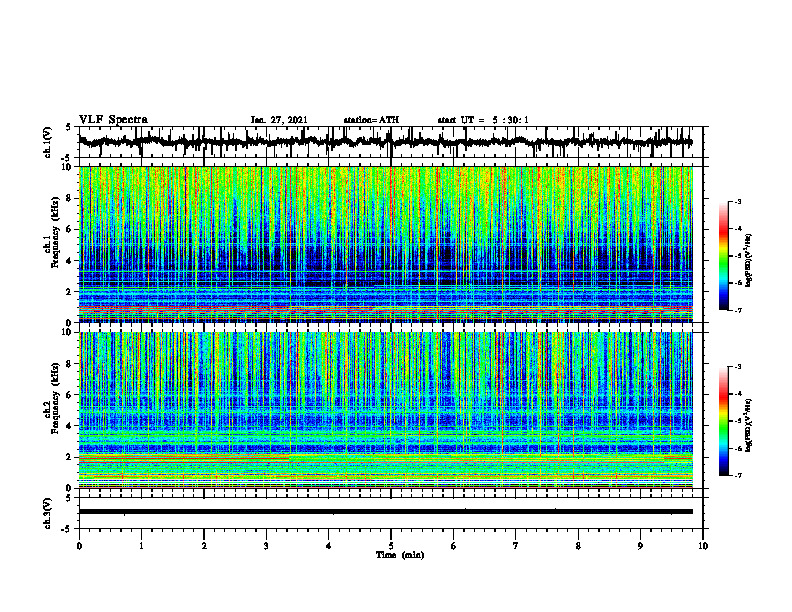This screenshot has width=792, height=612.
Task: Click time axis tick label "2"
Action: [x=204, y=546]
